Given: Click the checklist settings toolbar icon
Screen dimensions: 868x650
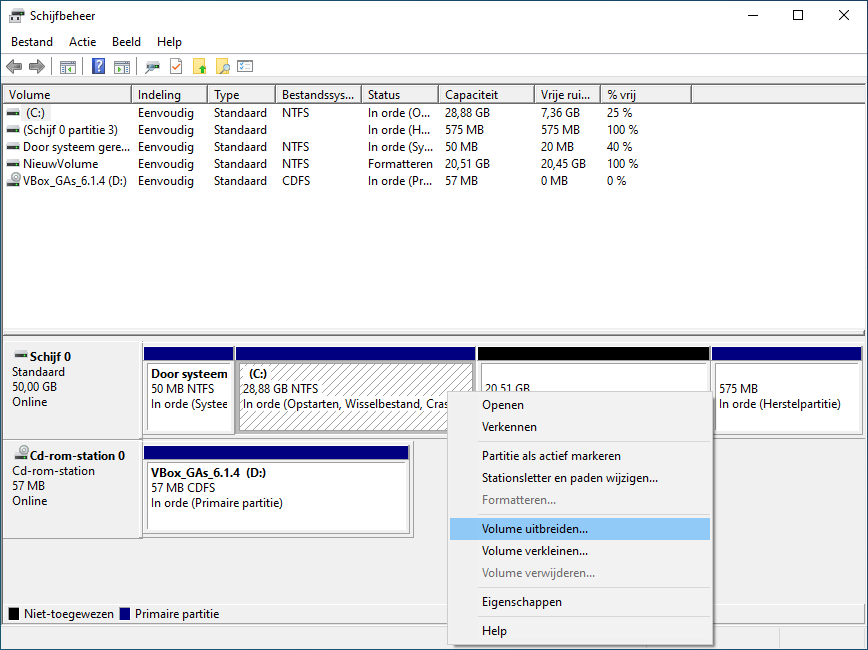Looking at the screenshot, I should [x=245, y=67].
